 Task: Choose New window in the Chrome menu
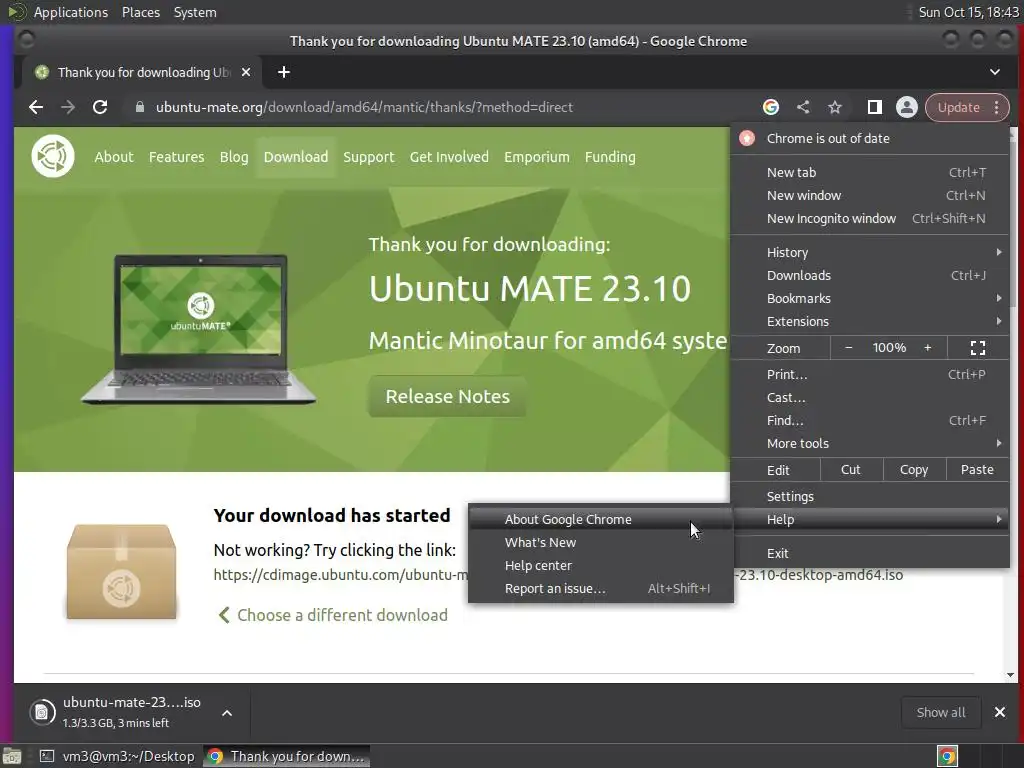869,195
